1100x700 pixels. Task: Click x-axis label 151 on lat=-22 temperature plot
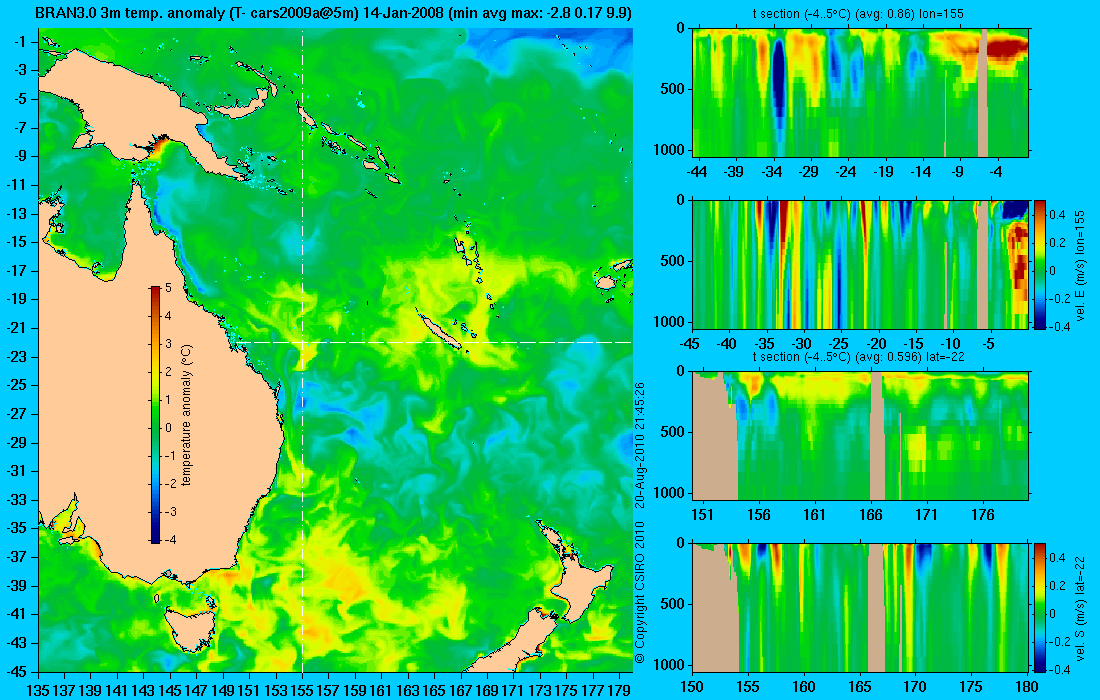coord(703,515)
